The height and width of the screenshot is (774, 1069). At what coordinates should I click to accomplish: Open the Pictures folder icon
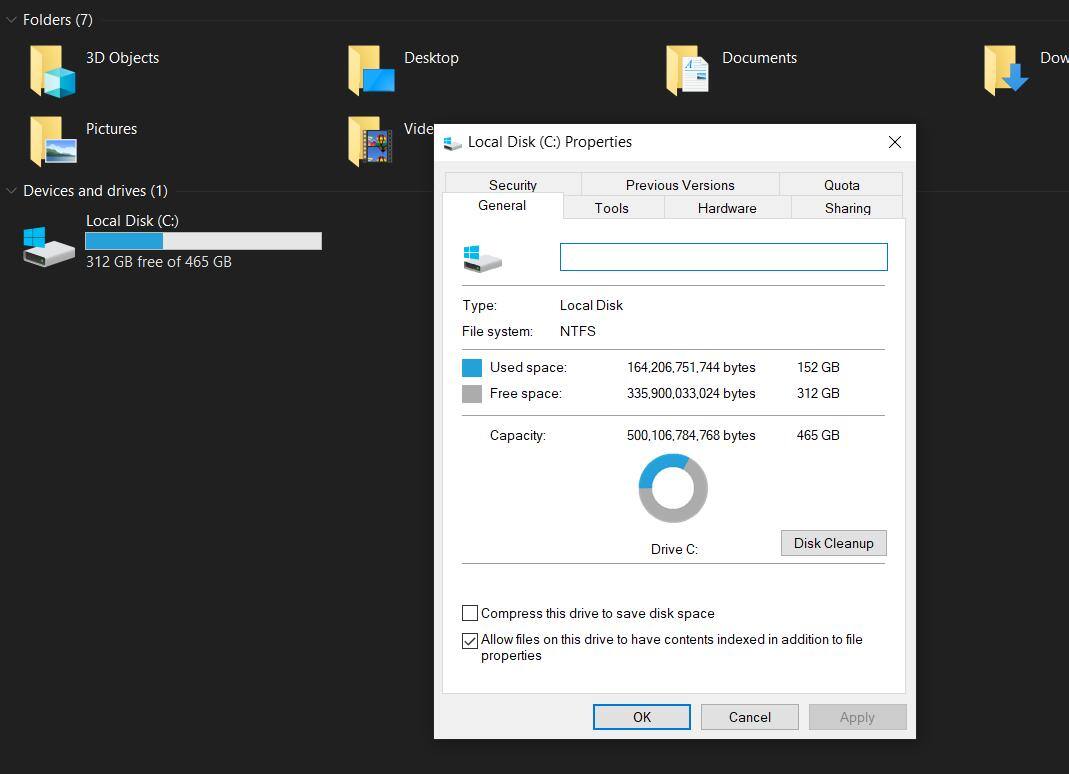tap(53, 141)
